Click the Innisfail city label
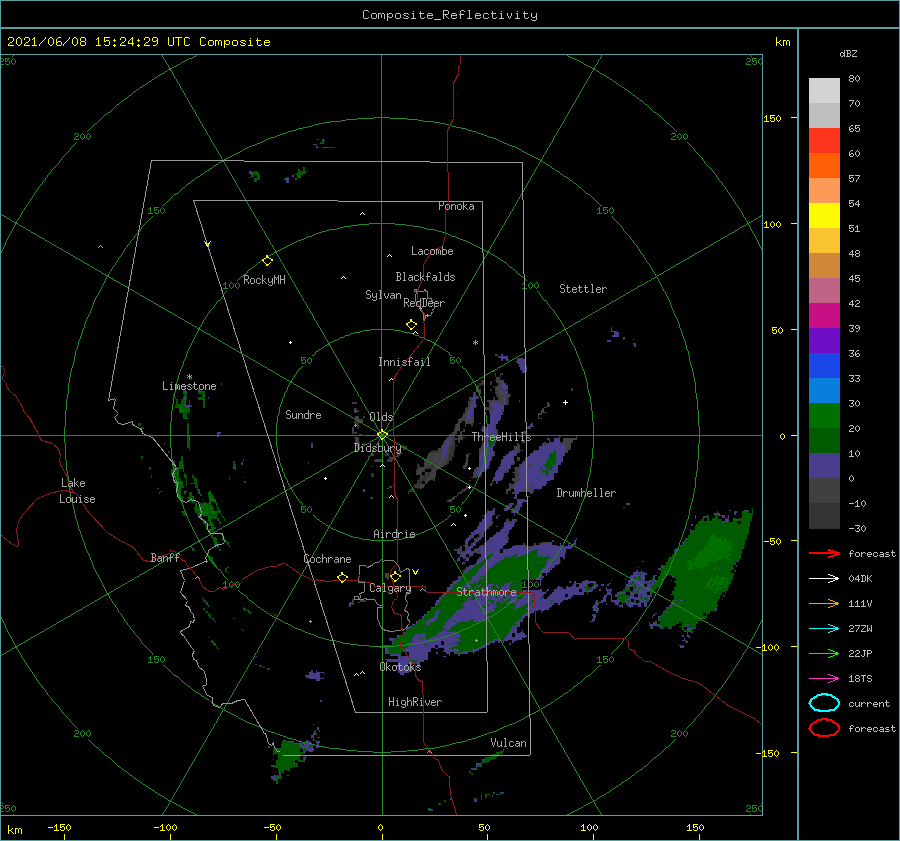This screenshot has width=900, height=841. point(404,362)
